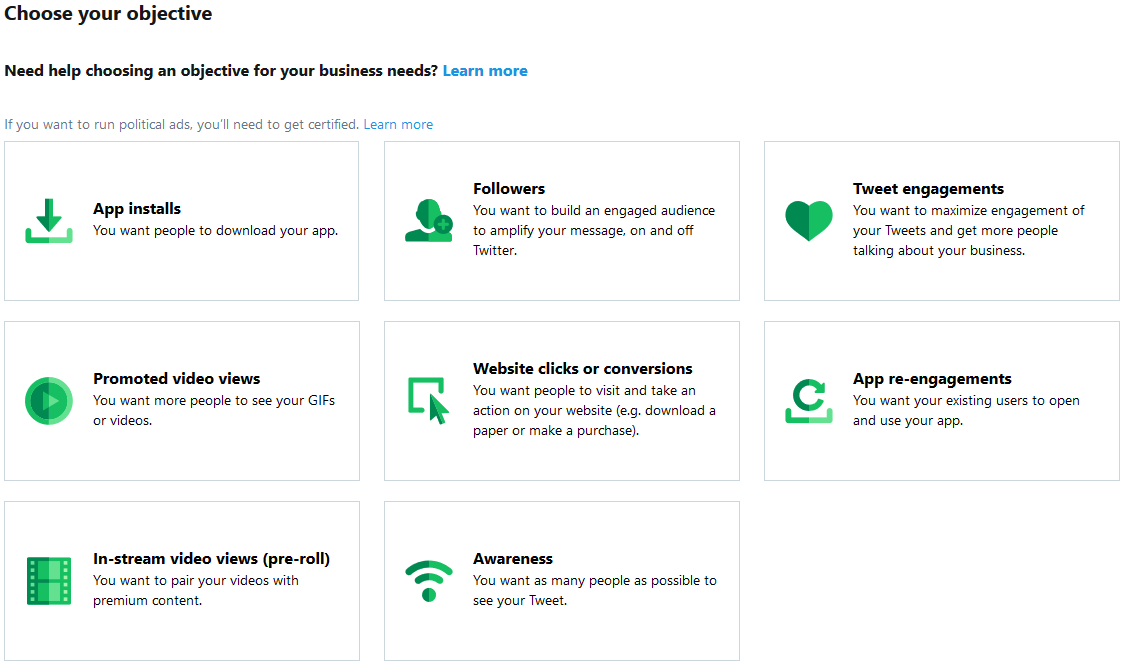Click the Followers person-plus icon
Screen dimensions: 1123x664
pyautogui.click(x=429, y=220)
